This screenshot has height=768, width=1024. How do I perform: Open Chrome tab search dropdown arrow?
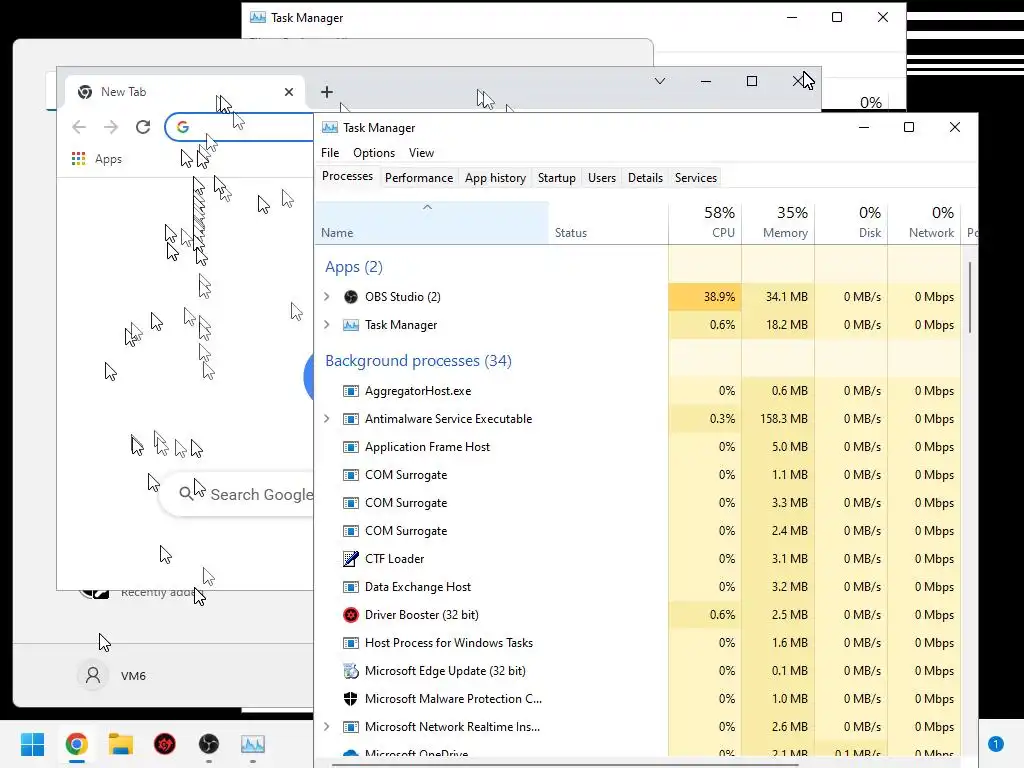660,81
